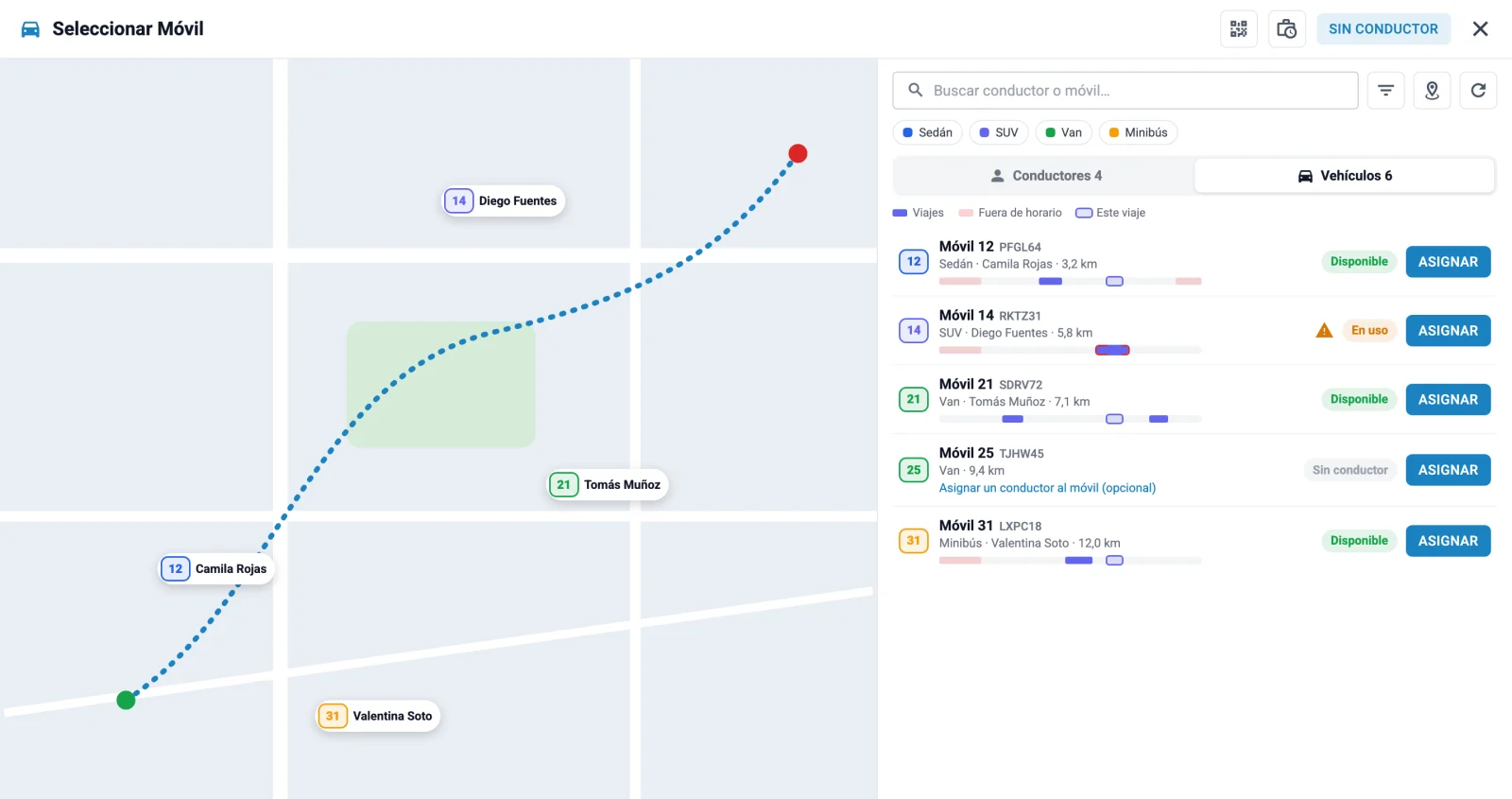The height and width of the screenshot is (799, 1512).
Task: Close the Seleccionar Móvil dialog
Action: coord(1480,29)
